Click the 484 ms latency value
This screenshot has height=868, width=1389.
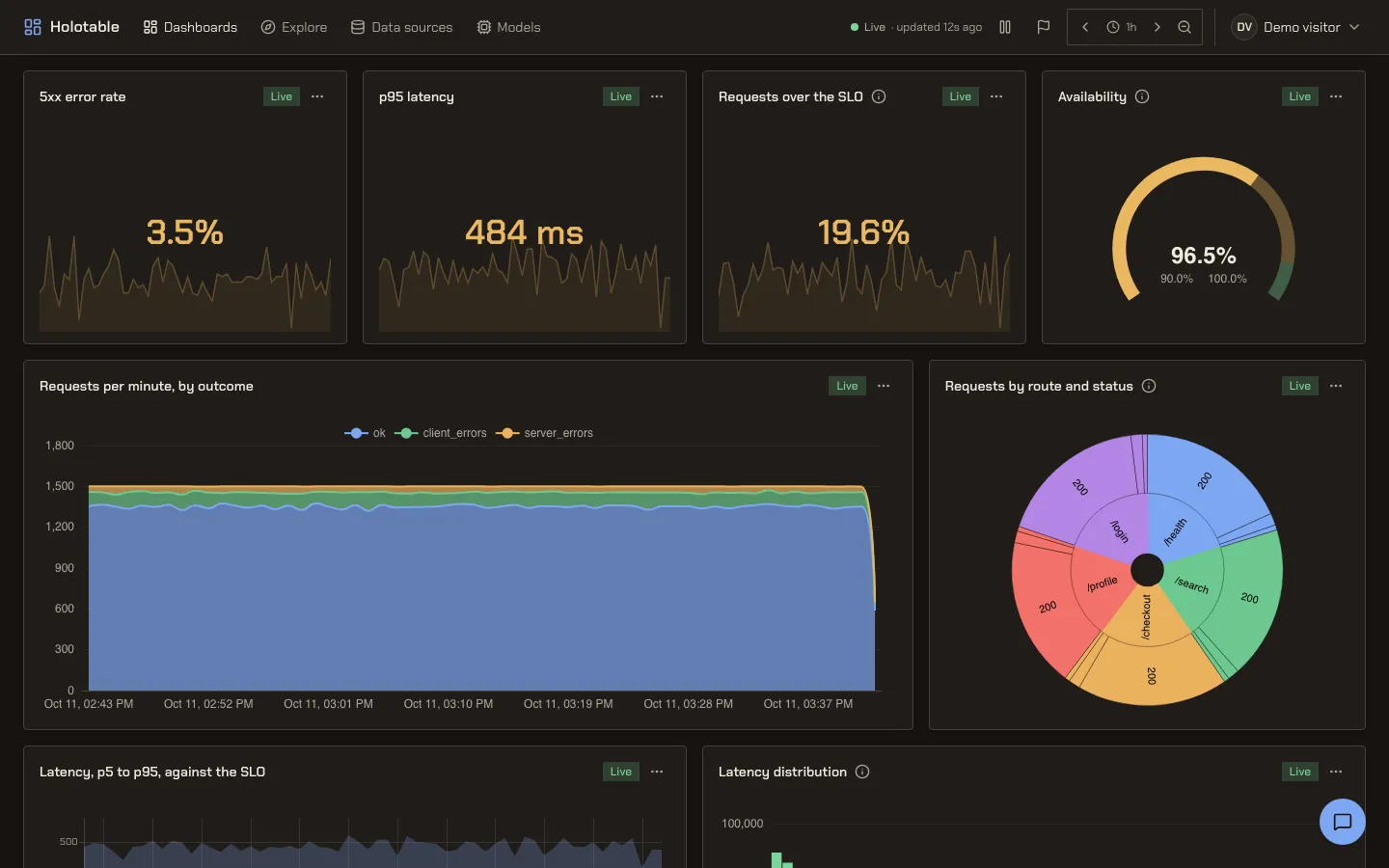(524, 232)
